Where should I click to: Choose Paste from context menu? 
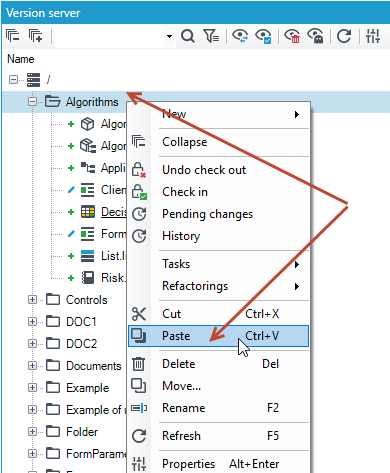[x=219, y=336]
